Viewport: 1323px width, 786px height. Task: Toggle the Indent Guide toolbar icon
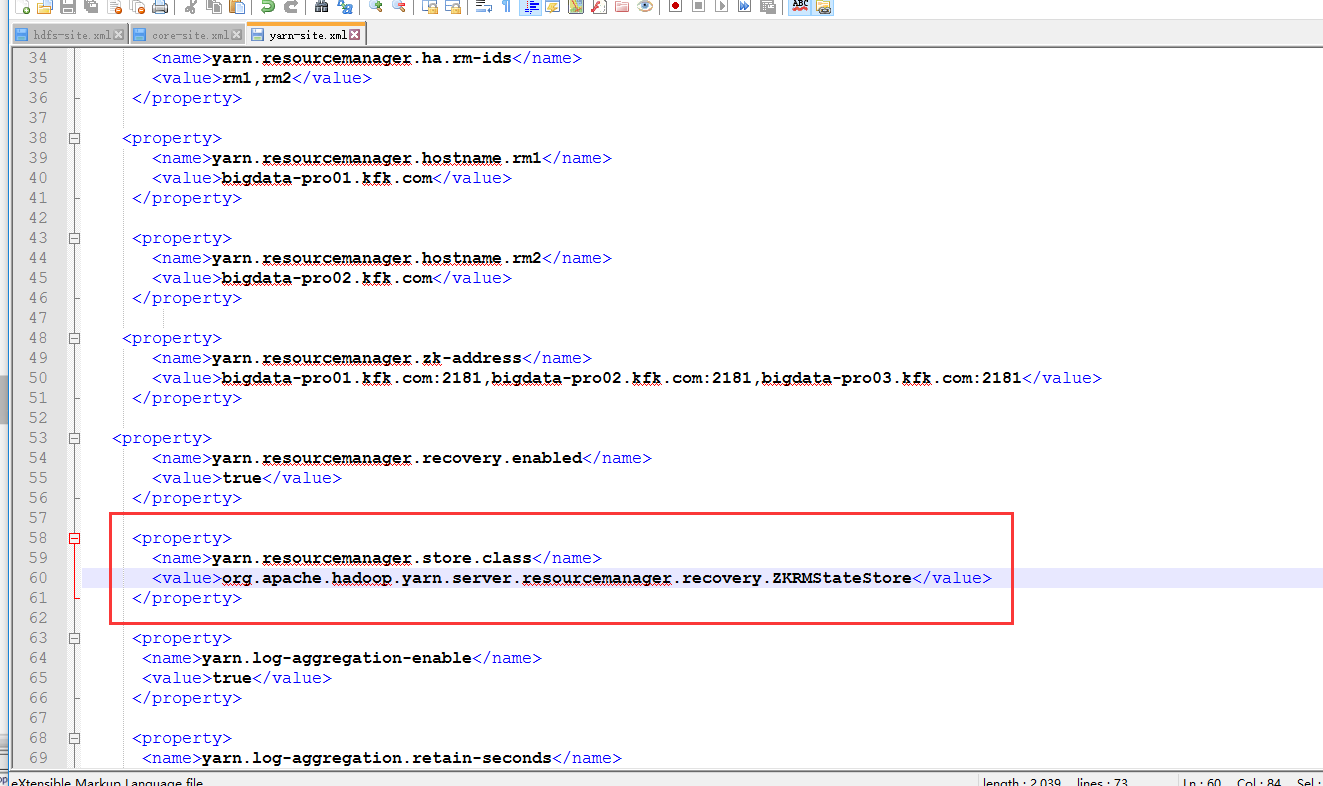[530, 6]
